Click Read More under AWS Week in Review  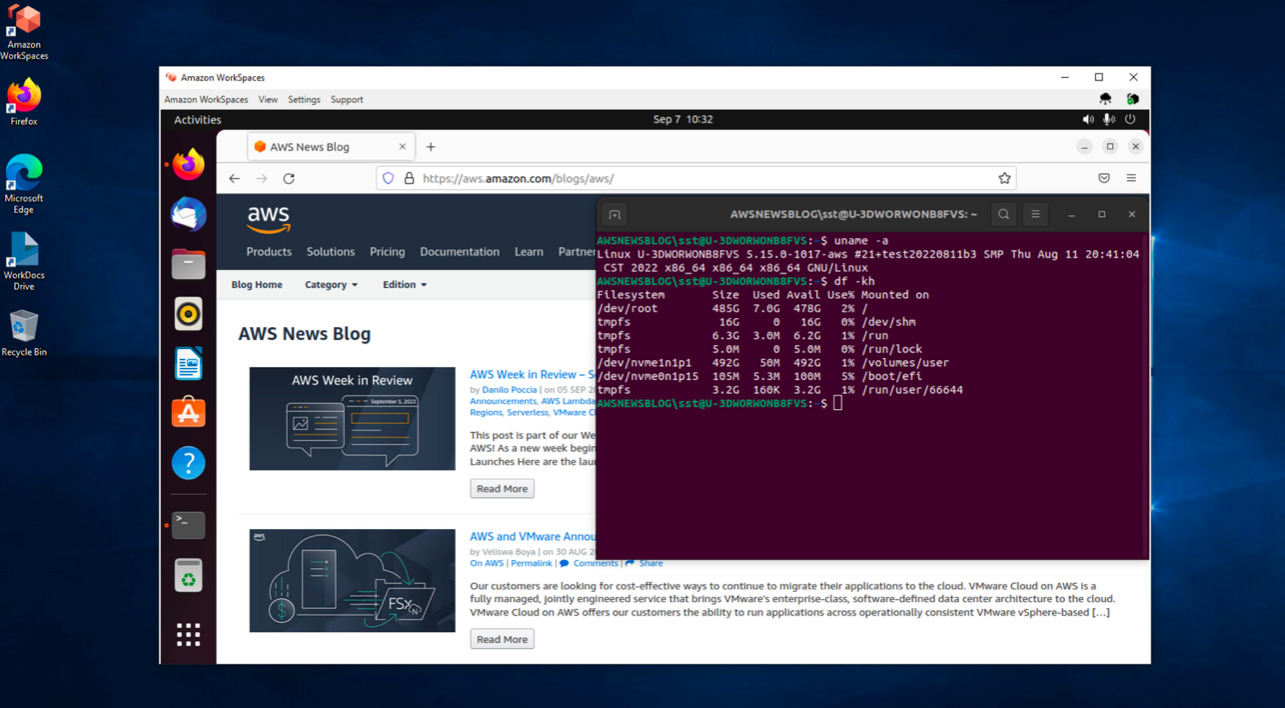point(502,489)
